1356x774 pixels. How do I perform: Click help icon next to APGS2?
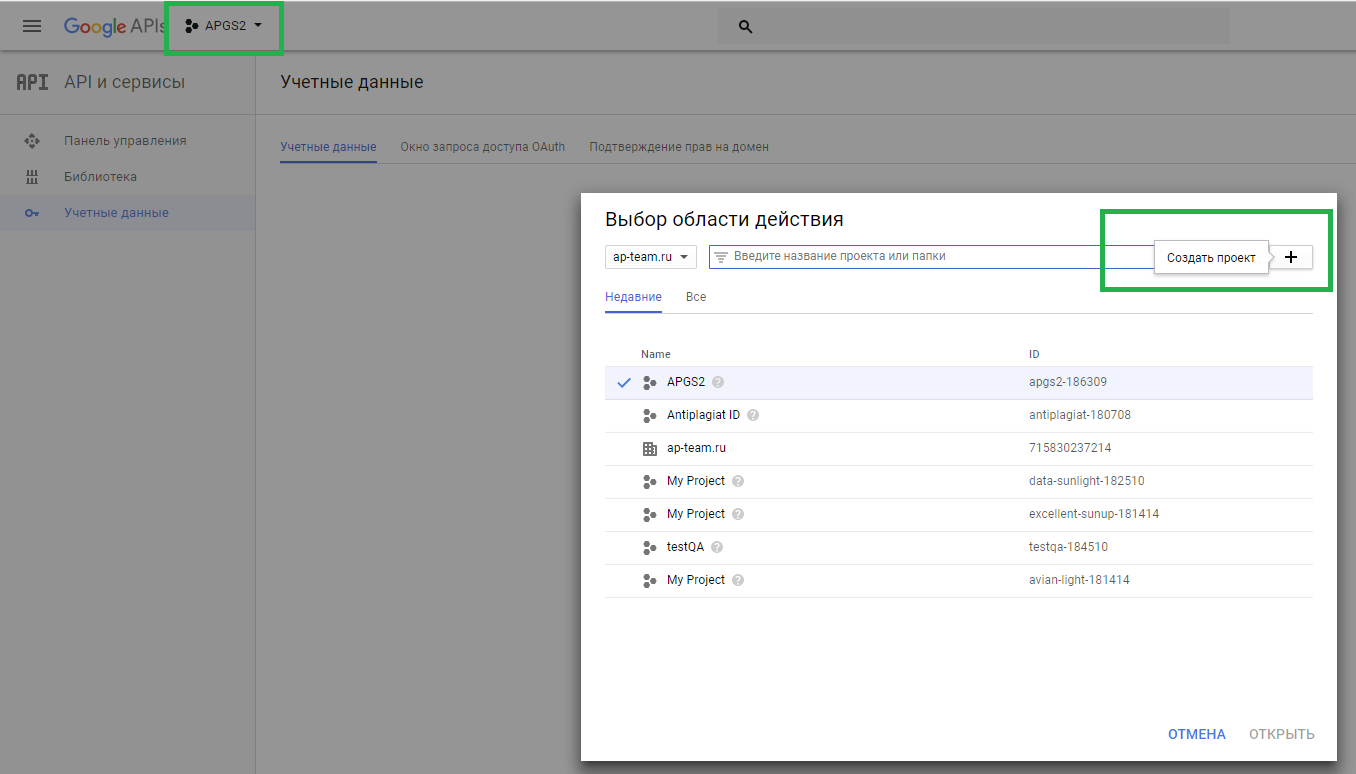(718, 382)
